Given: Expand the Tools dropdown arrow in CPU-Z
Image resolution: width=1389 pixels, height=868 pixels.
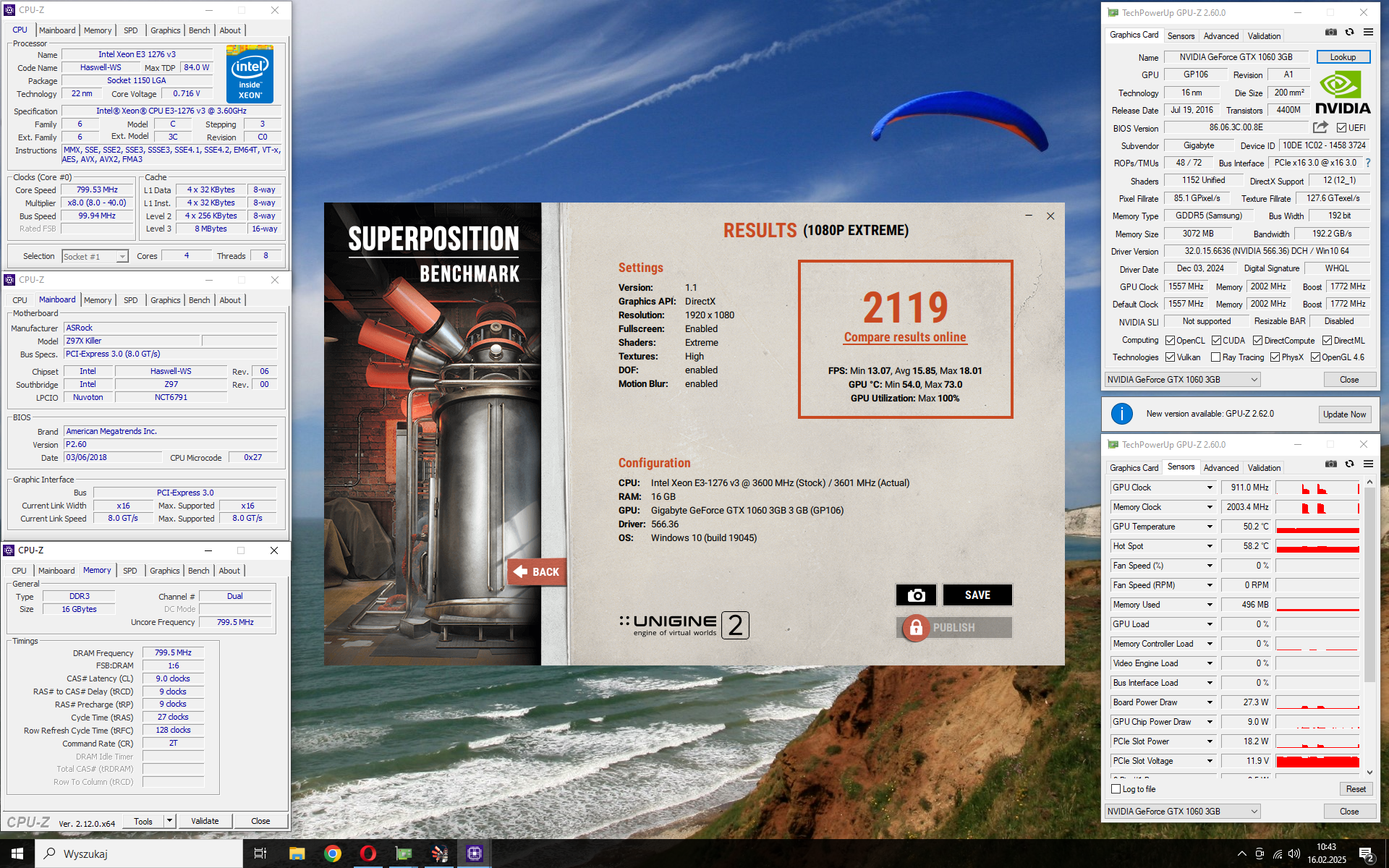Looking at the screenshot, I should click(x=169, y=820).
